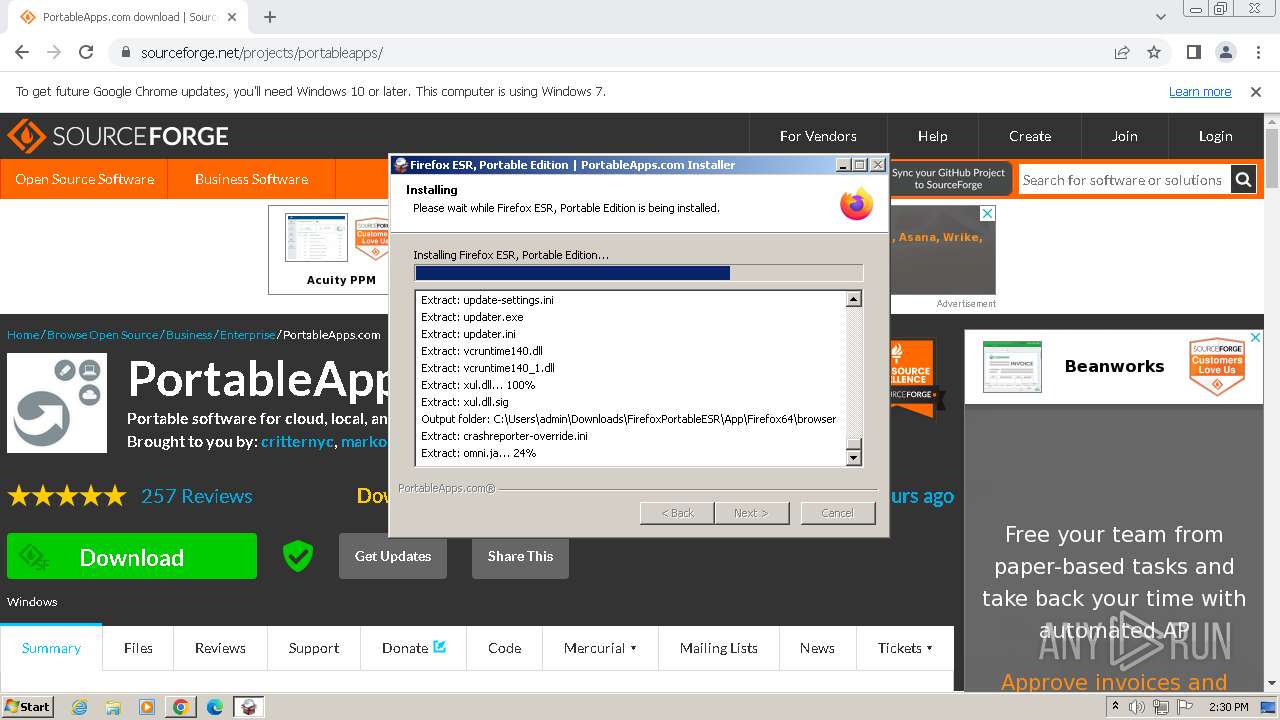Viewport: 1280px width, 720px height.
Task: Switch to the Files tab
Action: [x=138, y=648]
